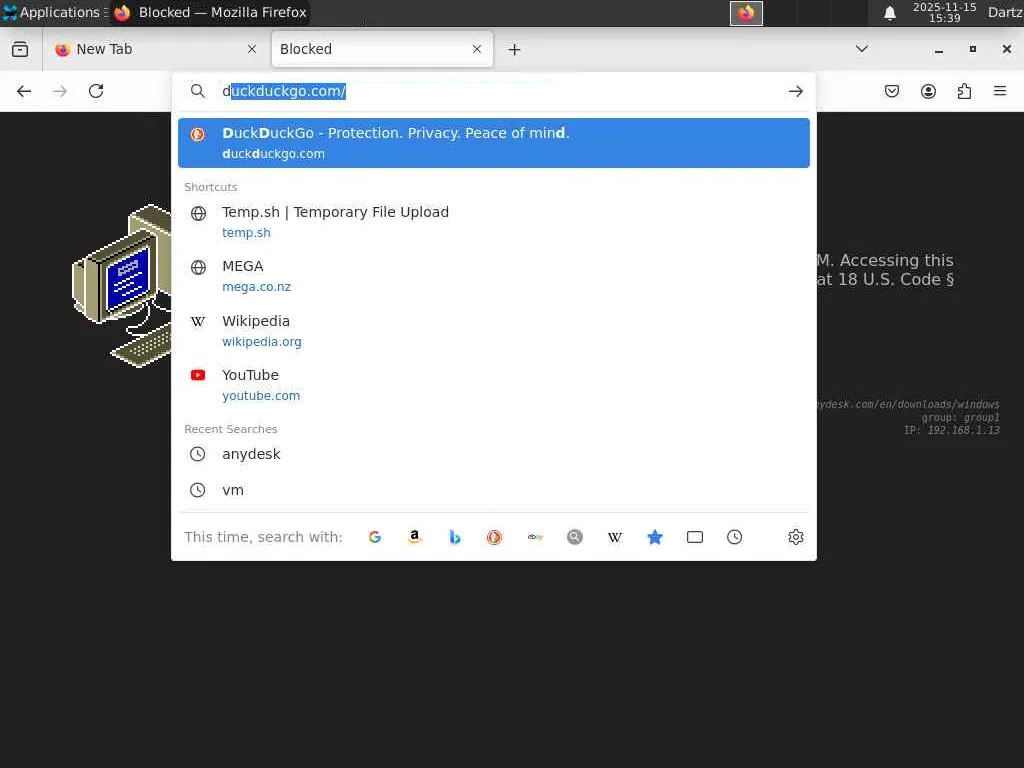Screen dimensions: 1024x768
Task: Close the New Tab tab
Action: point(252,49)
